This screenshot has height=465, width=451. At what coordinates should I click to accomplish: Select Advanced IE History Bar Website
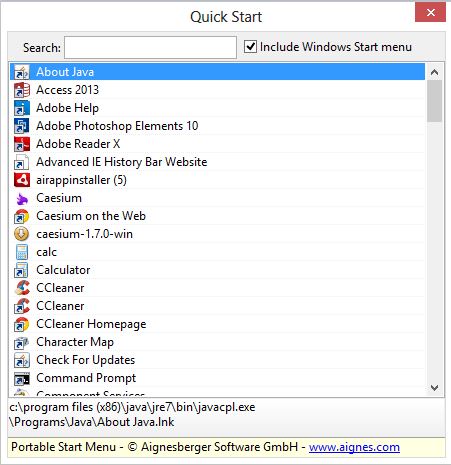click(217, 162)
